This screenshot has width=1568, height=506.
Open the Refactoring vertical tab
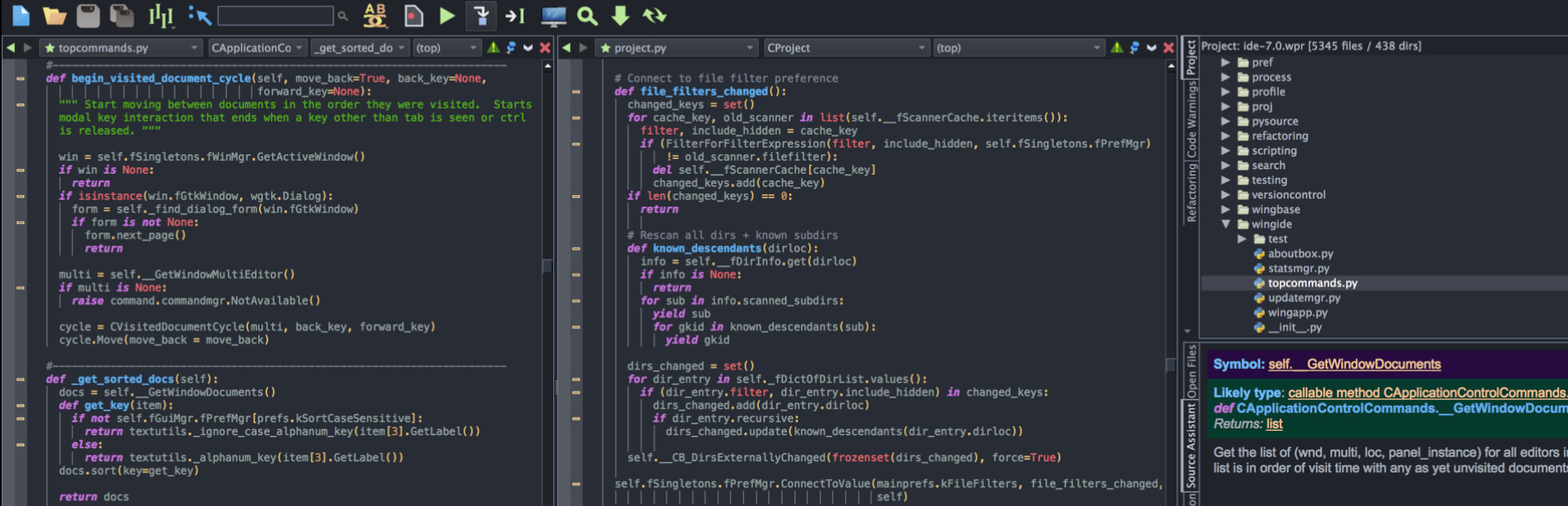coord(1191,193)
